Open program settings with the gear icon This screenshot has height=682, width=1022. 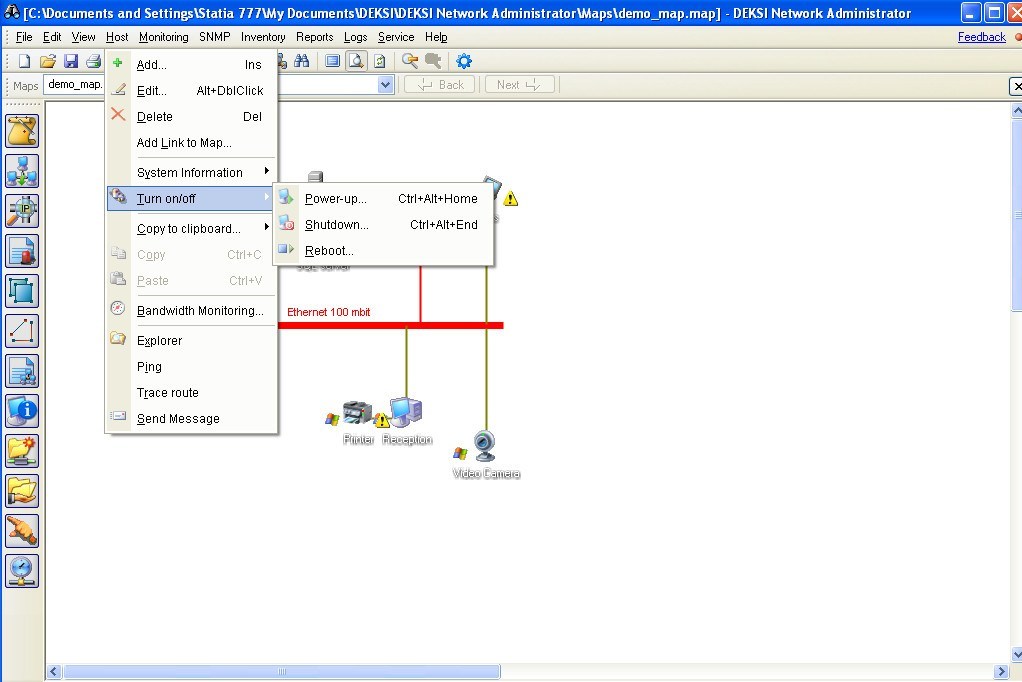coord(462,60)
